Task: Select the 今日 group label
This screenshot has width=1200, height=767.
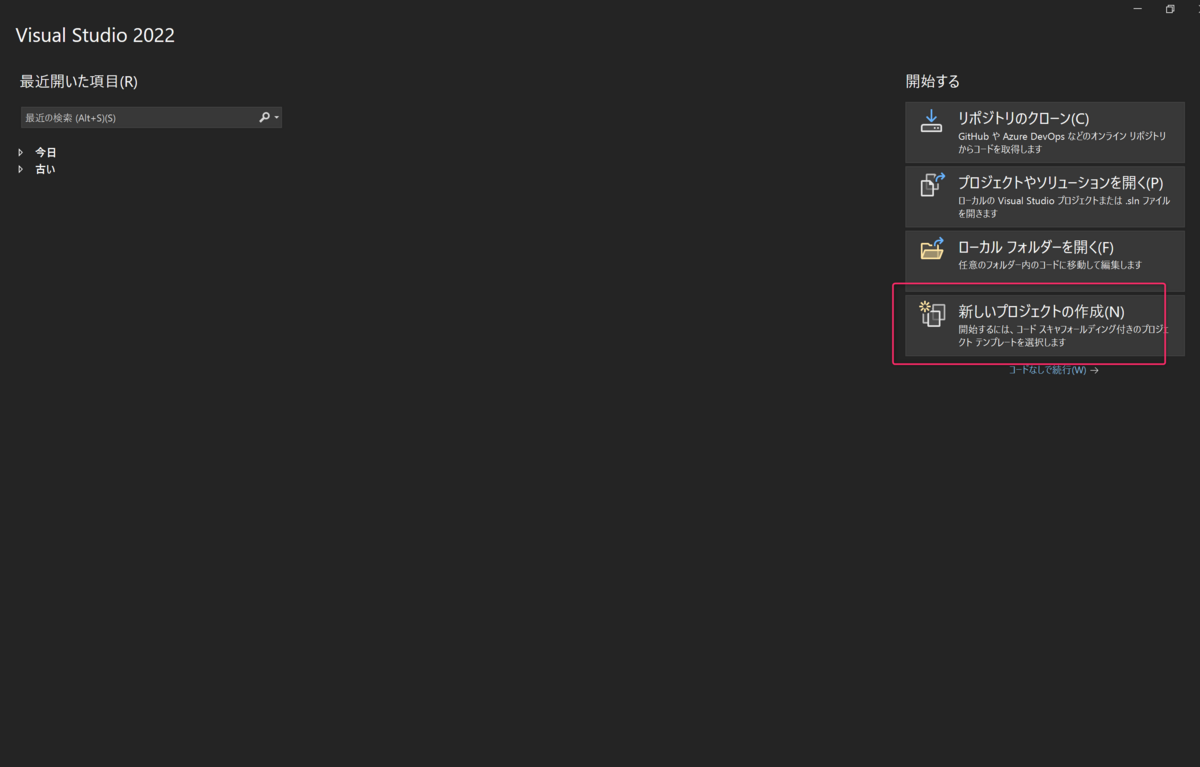Action: coord(46,152)
